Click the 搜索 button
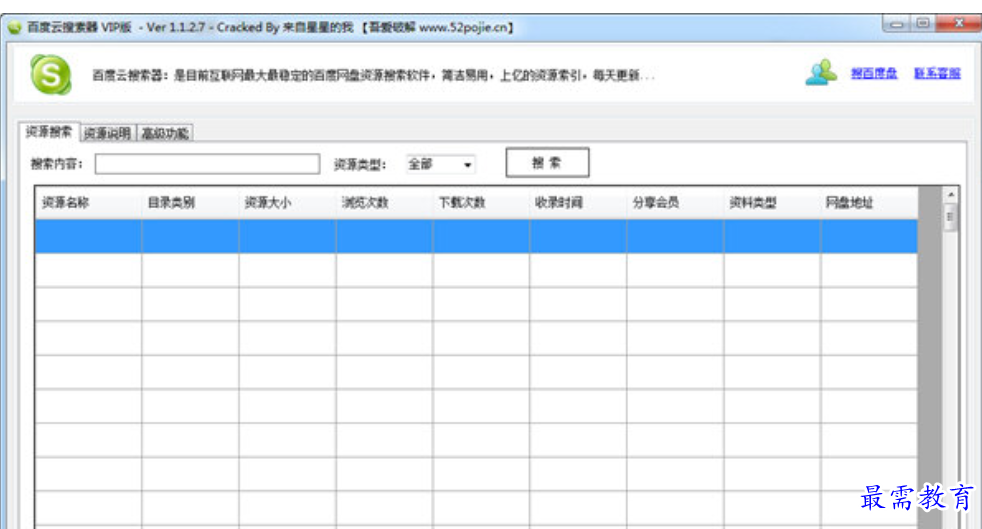Screen dimensions: 982x529 547,163
